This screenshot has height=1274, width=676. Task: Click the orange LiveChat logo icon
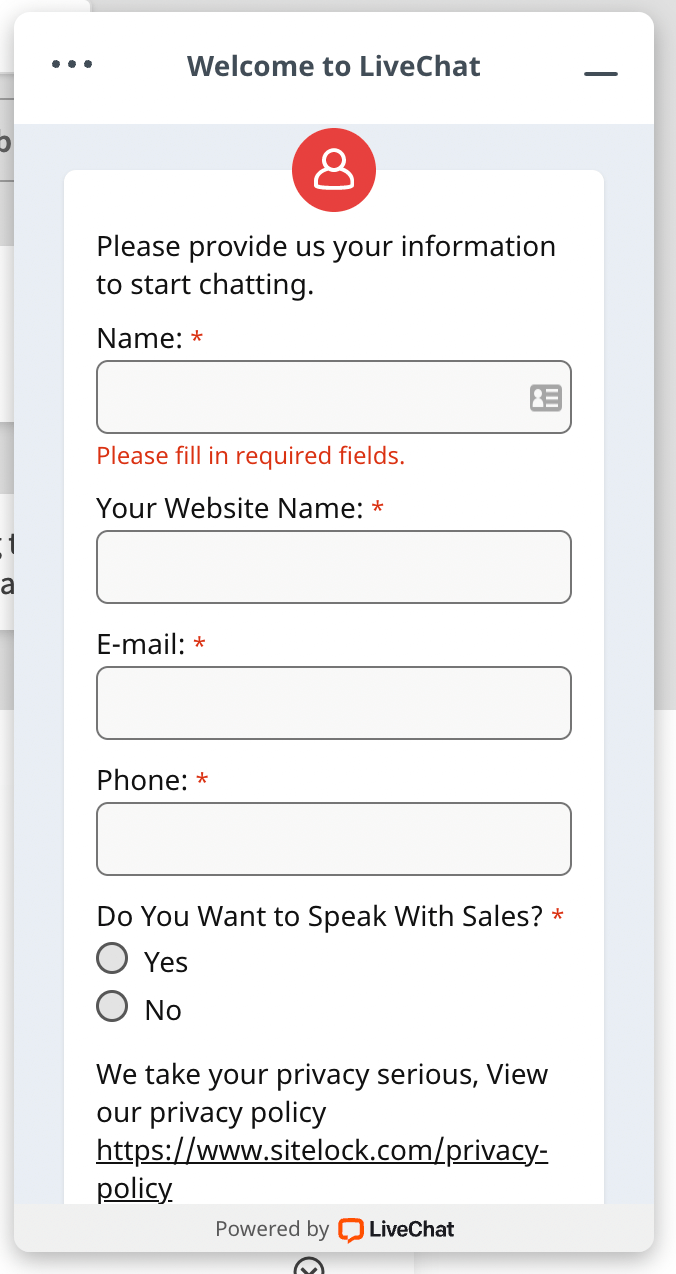pos(350,1230)
